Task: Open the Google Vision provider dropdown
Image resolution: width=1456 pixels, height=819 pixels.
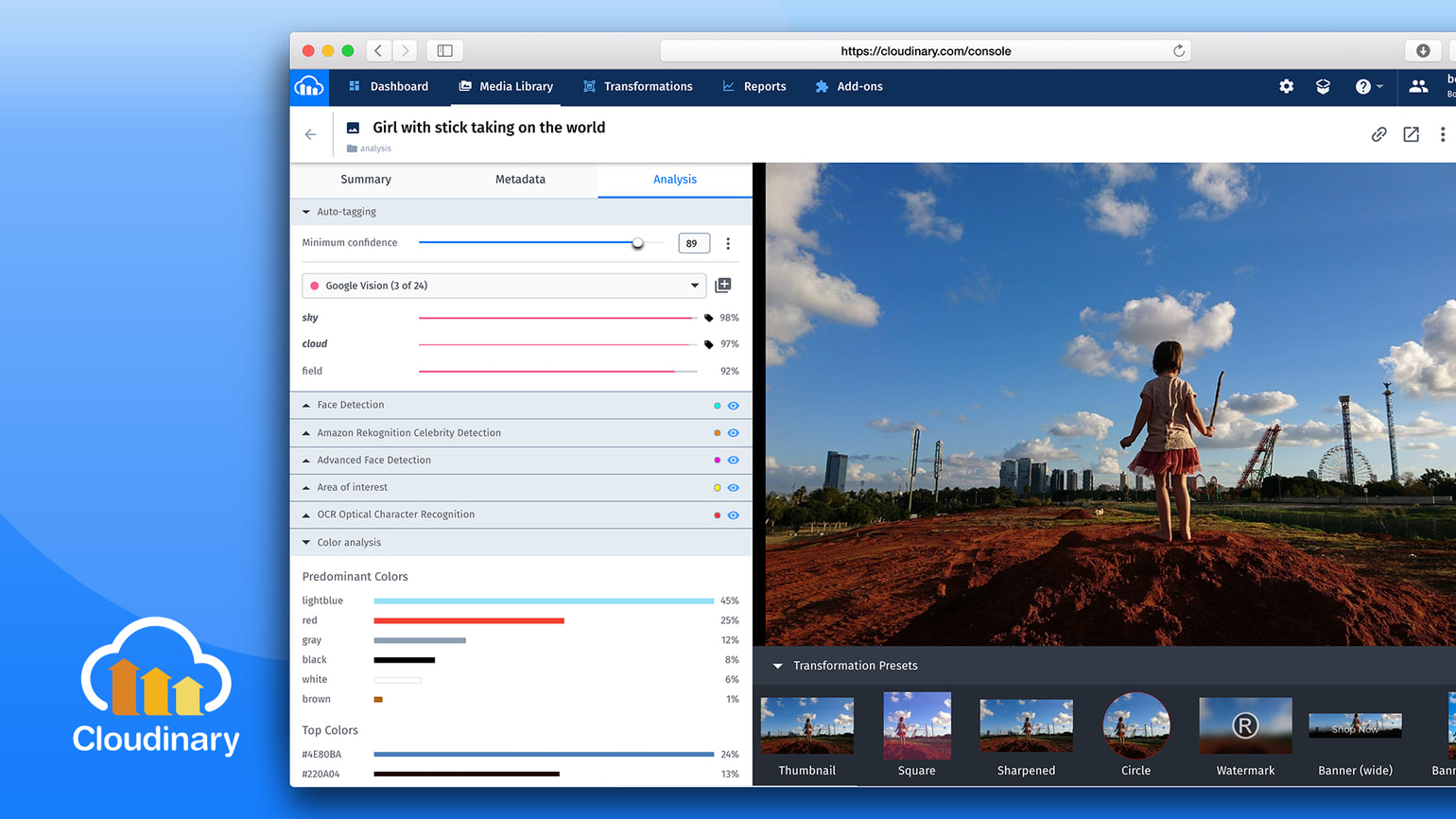Action: coord(695,285)
